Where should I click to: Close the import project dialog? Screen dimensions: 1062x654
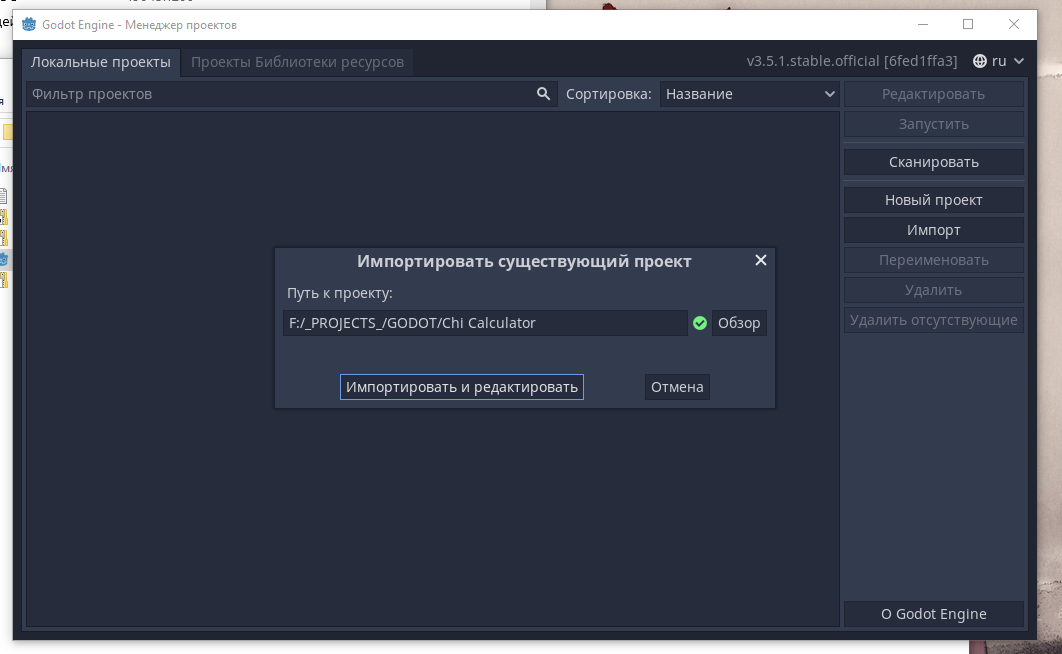761,261
